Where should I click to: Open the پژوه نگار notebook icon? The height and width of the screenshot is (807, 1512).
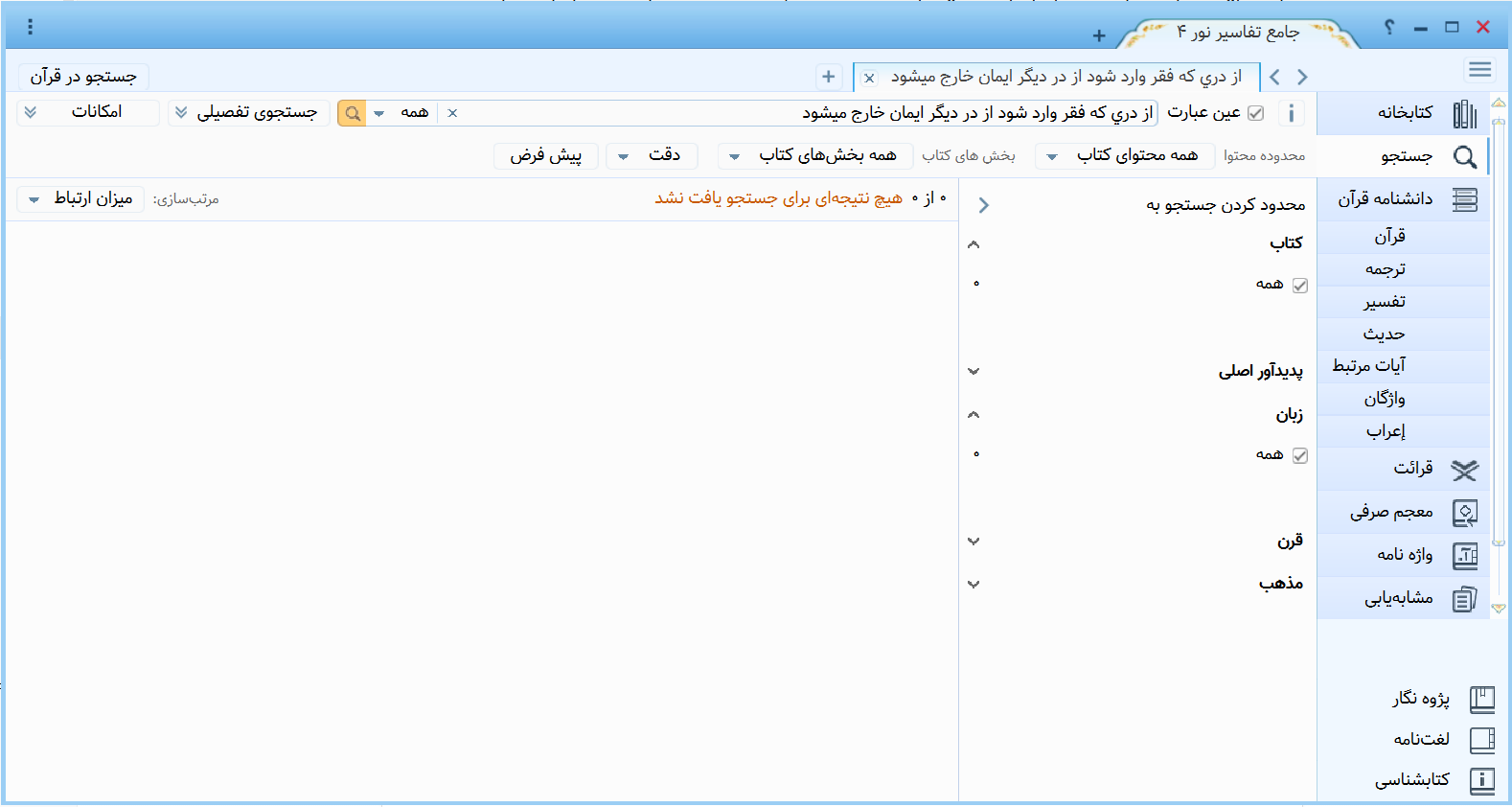[1481, 700]
